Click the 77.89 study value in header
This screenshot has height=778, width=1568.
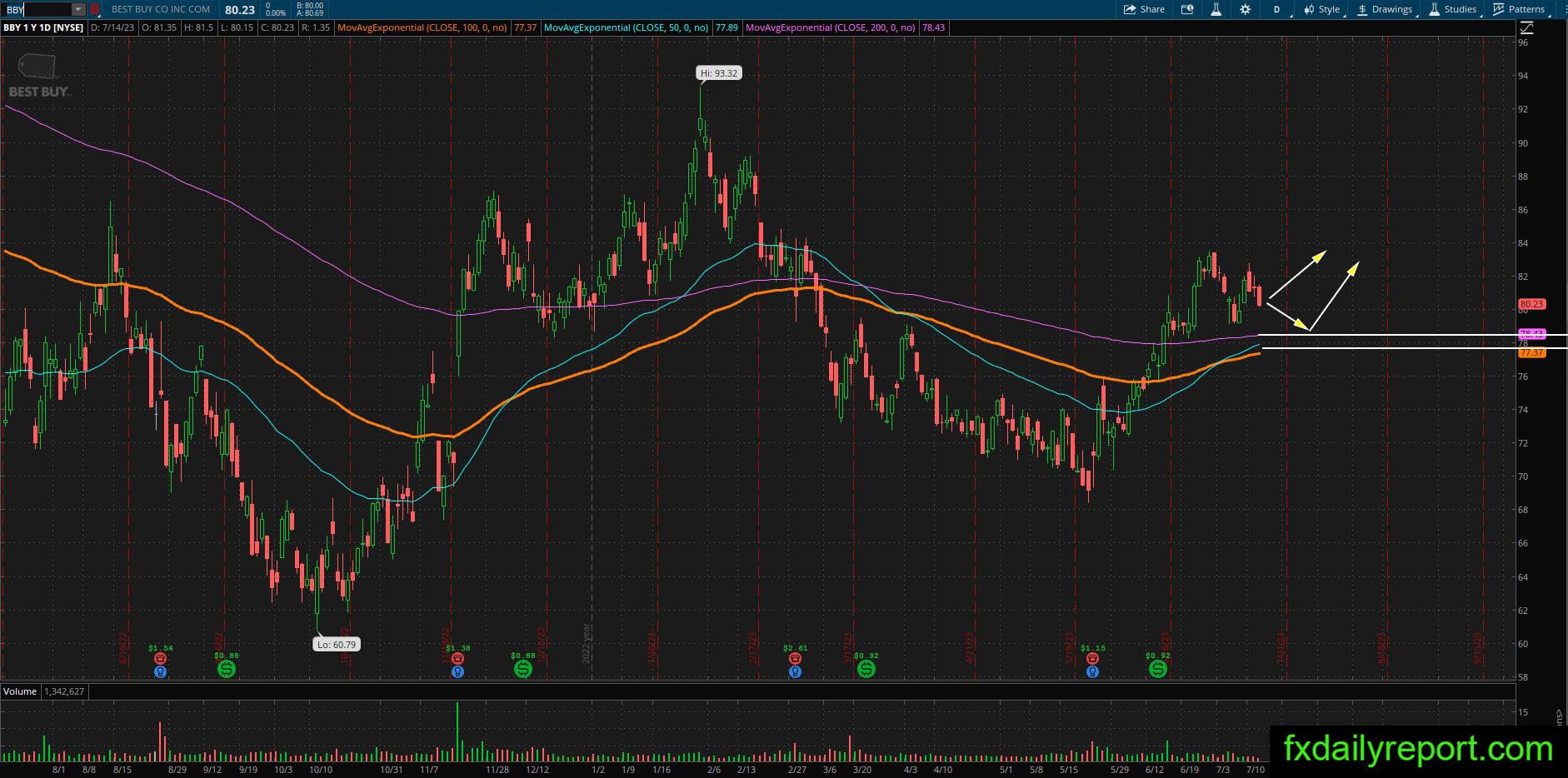(727, 27)
